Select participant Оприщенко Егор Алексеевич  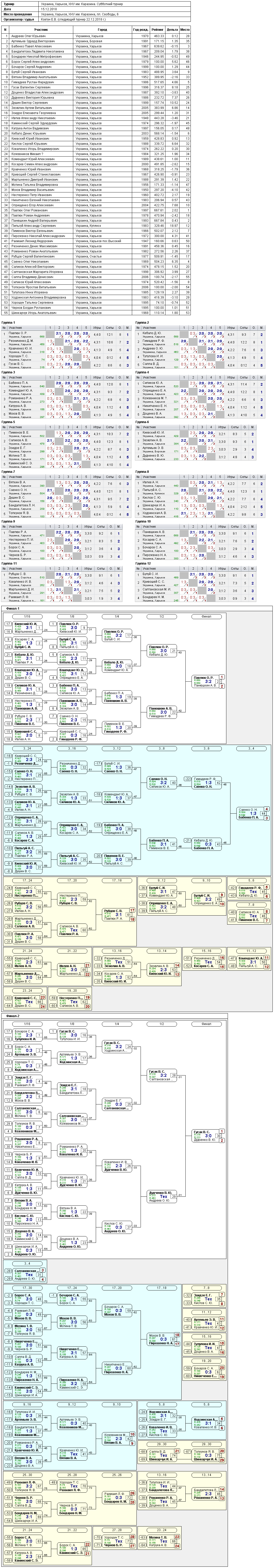tap(32, 205)
